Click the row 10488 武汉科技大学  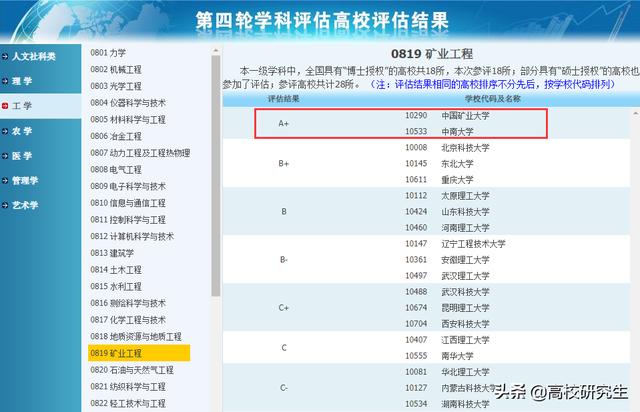447,292
